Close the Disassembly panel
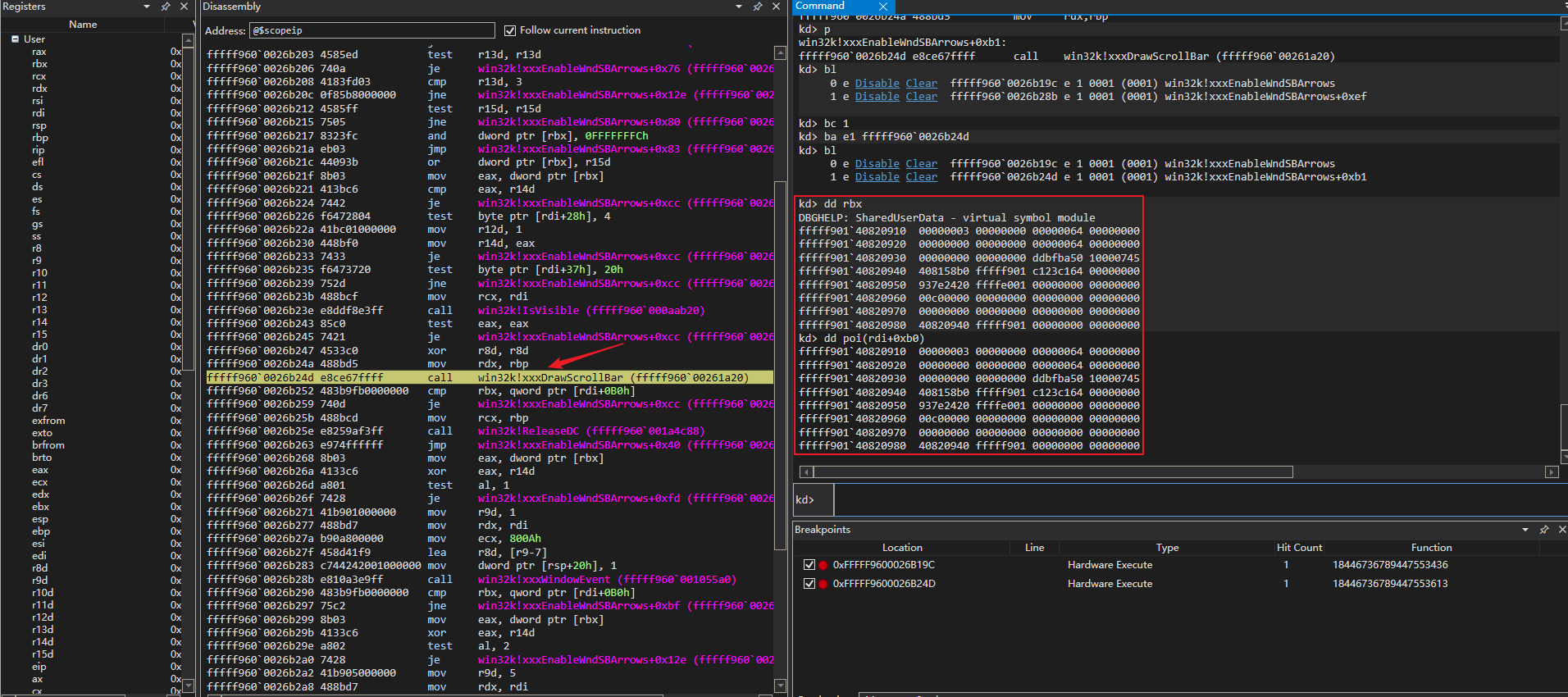Image resolution: width=1568 pixels, height=697 pixels. pos(776,7)
